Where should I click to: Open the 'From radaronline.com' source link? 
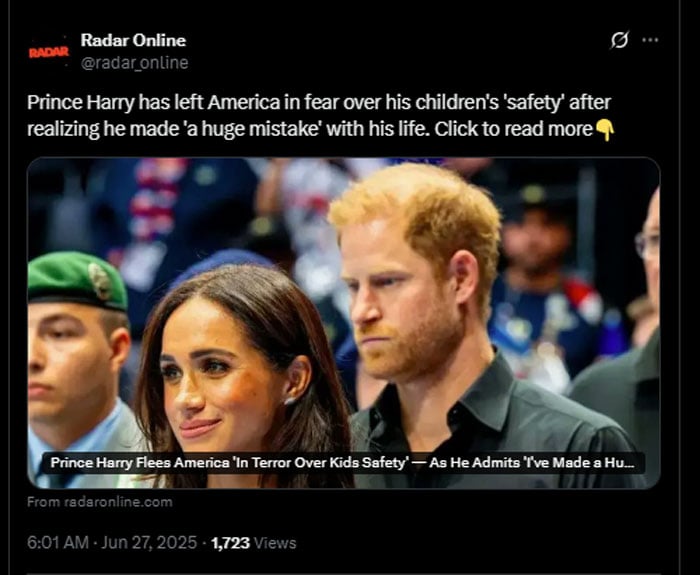point(100,502)
